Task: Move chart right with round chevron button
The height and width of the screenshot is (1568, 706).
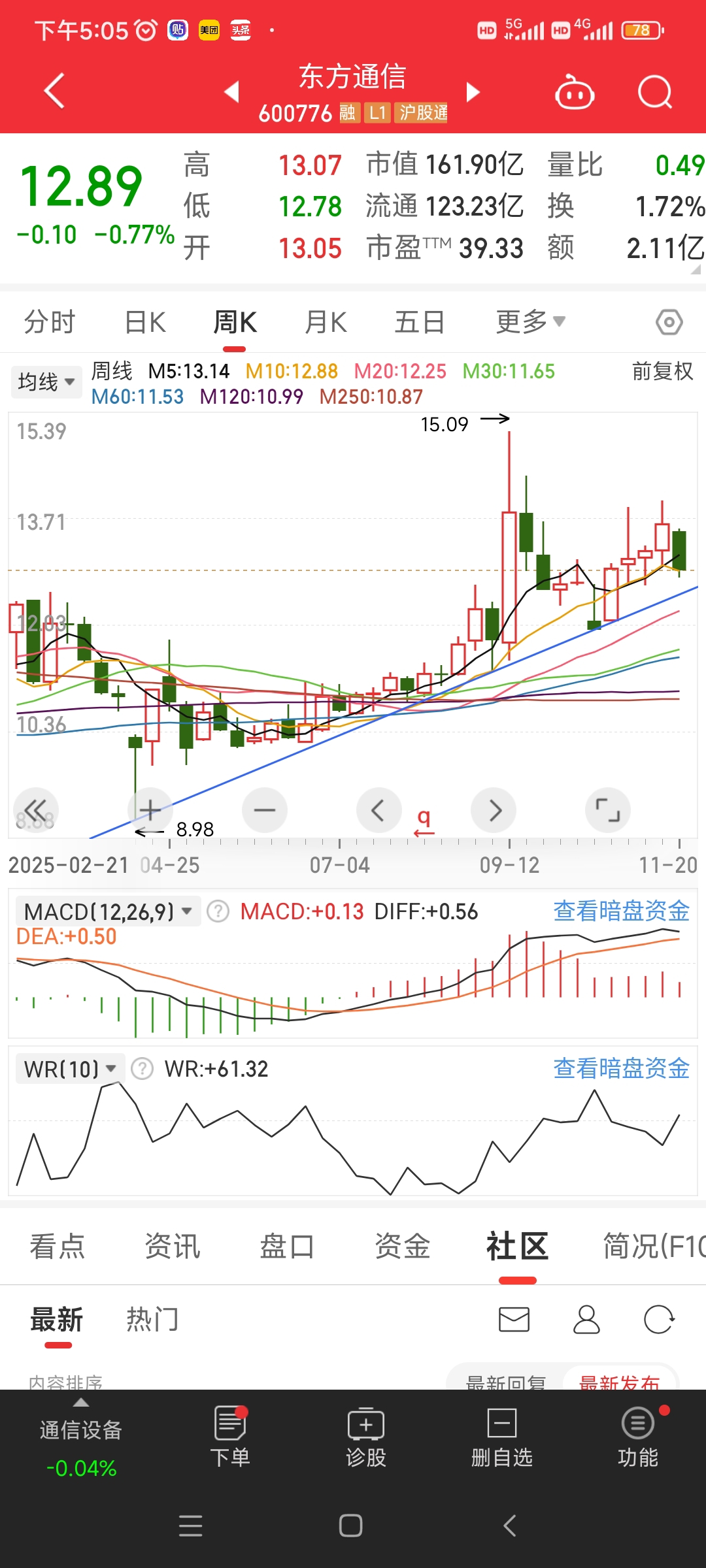Action: [494, 810]
